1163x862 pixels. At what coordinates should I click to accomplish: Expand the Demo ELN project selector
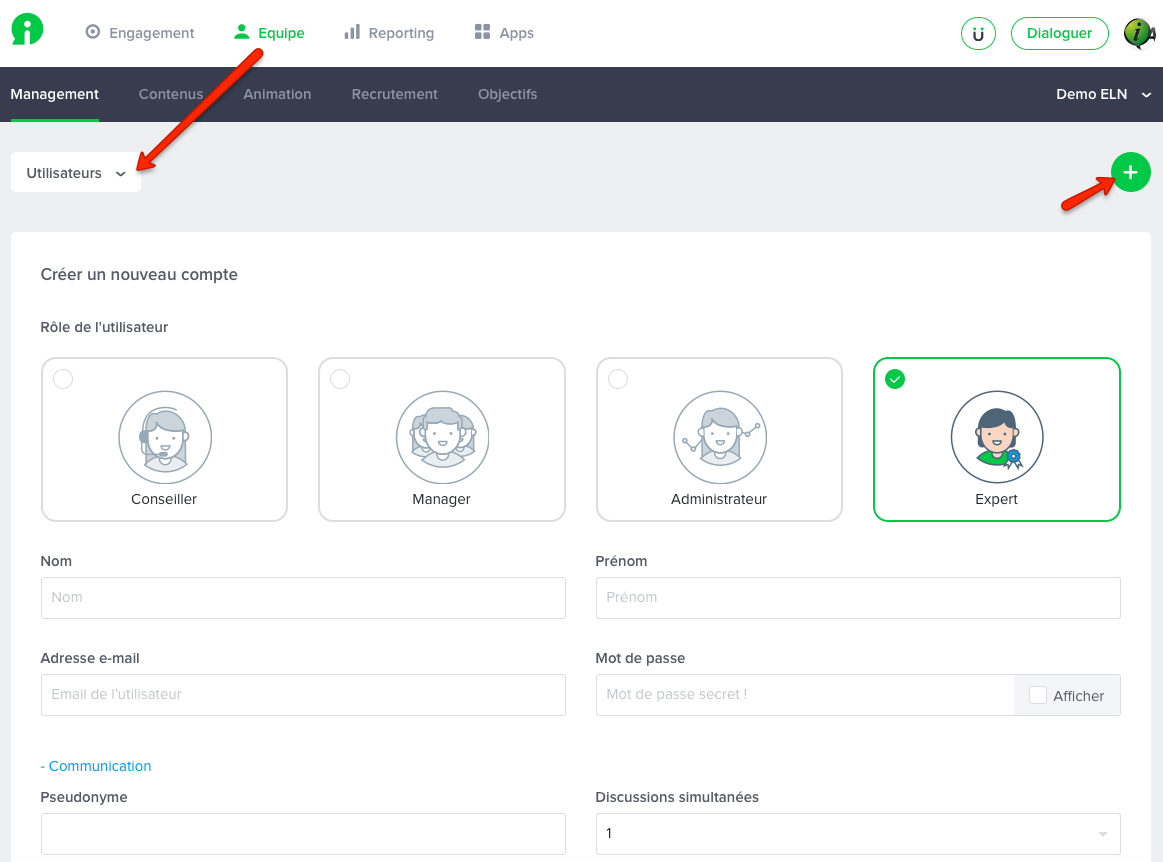click(1103, 94)
